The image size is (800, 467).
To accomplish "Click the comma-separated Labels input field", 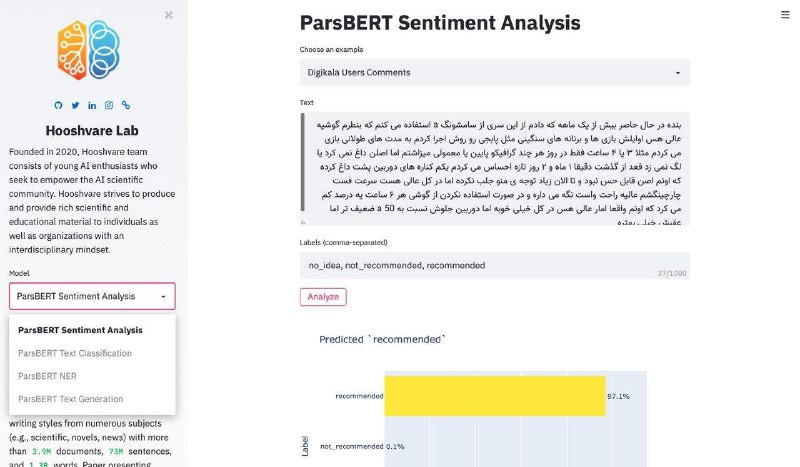I will [x=494, y=265].
